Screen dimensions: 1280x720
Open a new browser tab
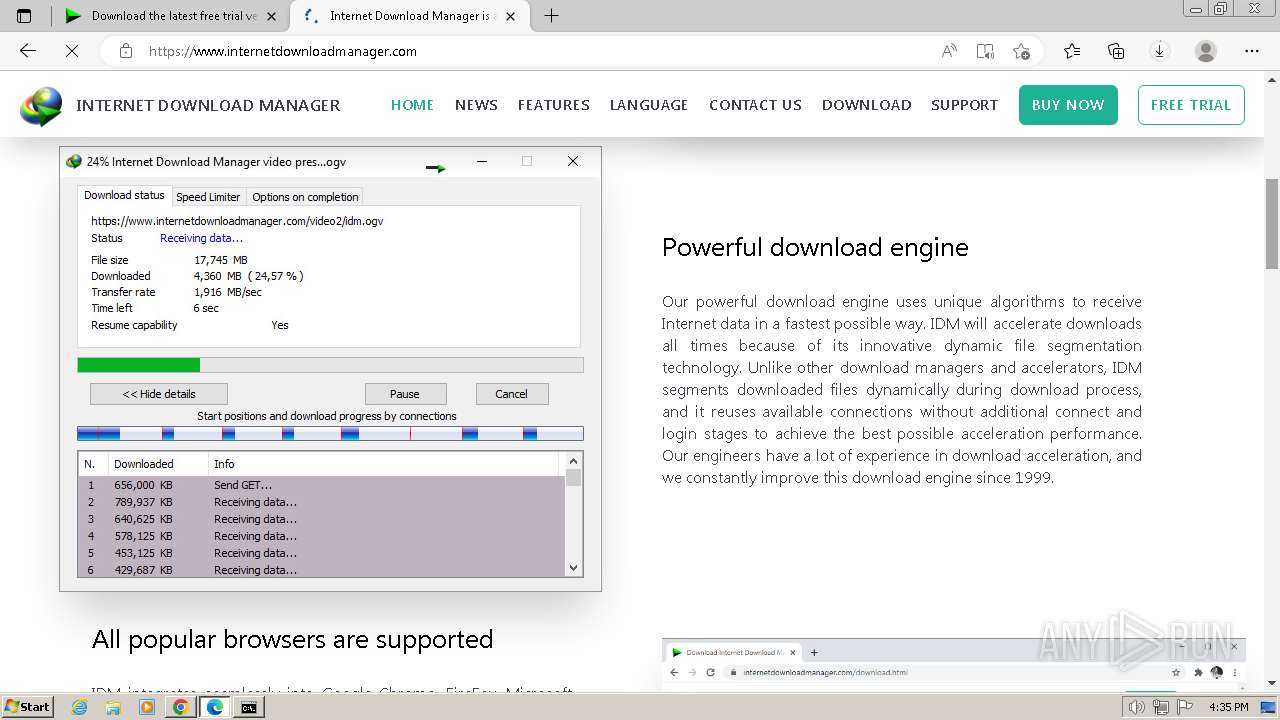click(551, 16)
